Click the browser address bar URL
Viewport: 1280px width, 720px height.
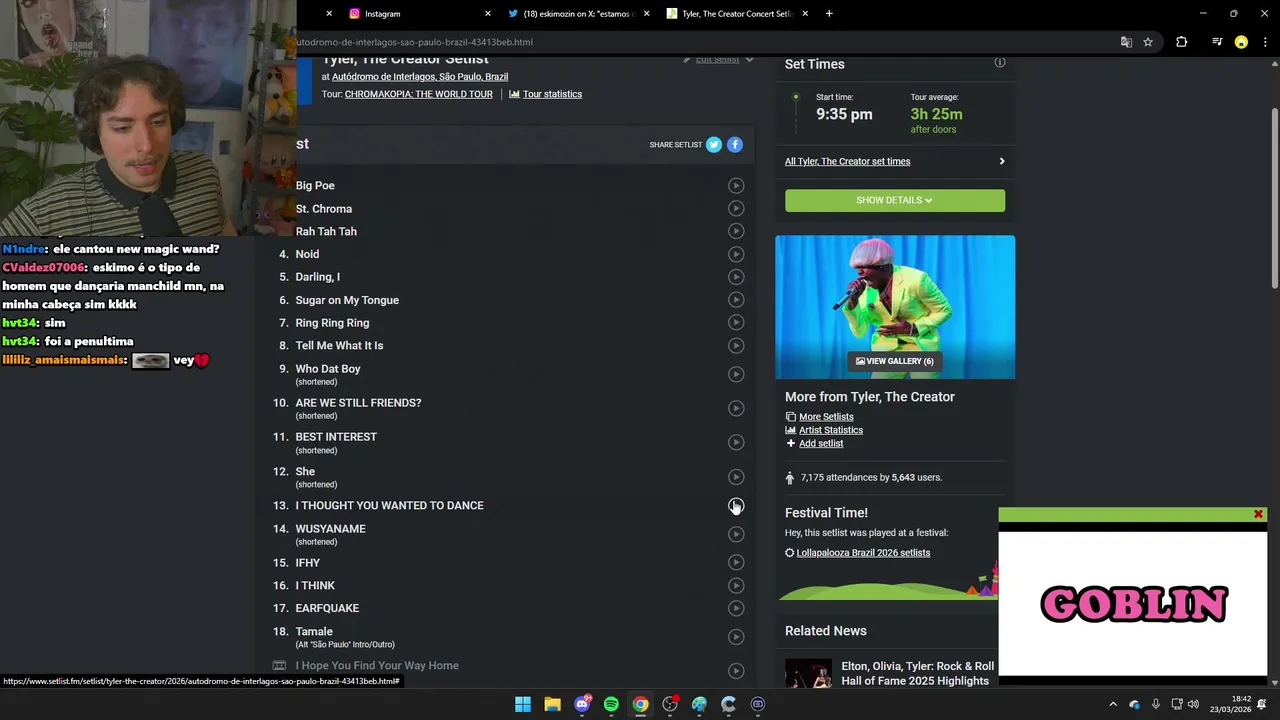point(415,42)
